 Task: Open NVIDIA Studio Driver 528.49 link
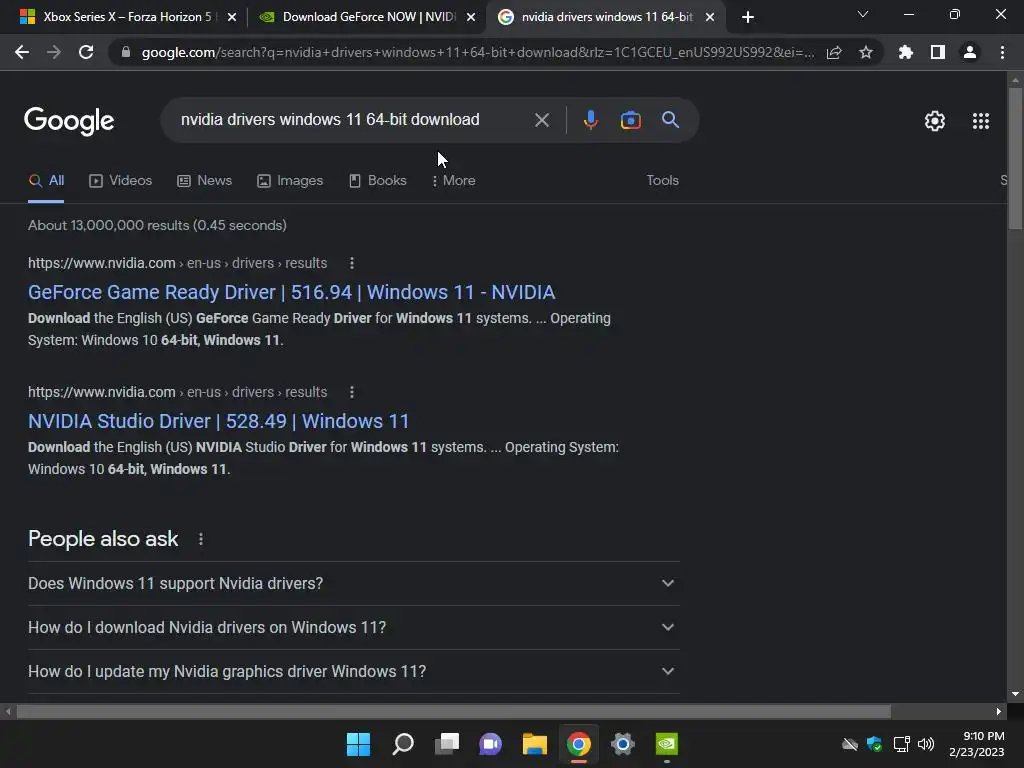(218, 421)
